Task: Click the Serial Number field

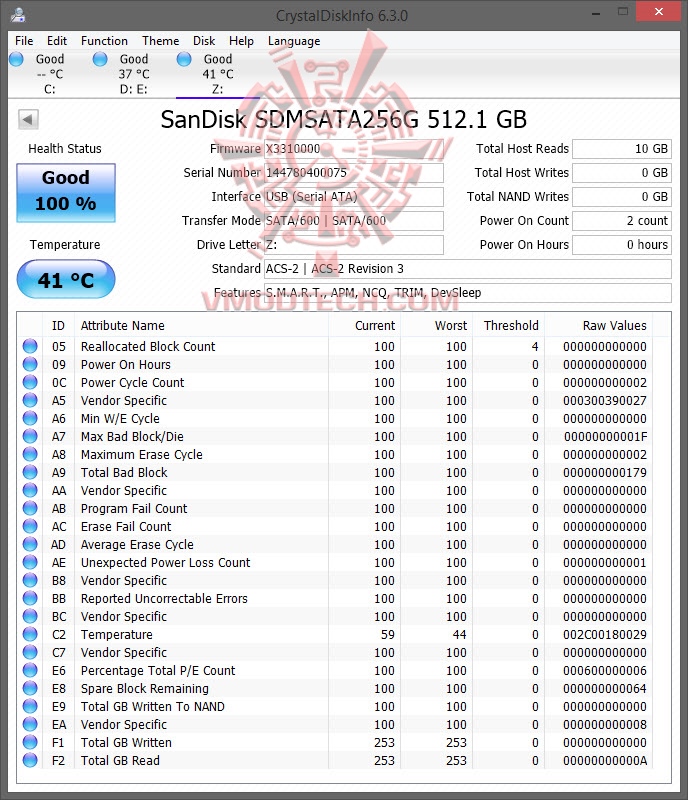Action: (x=354, y=173)
